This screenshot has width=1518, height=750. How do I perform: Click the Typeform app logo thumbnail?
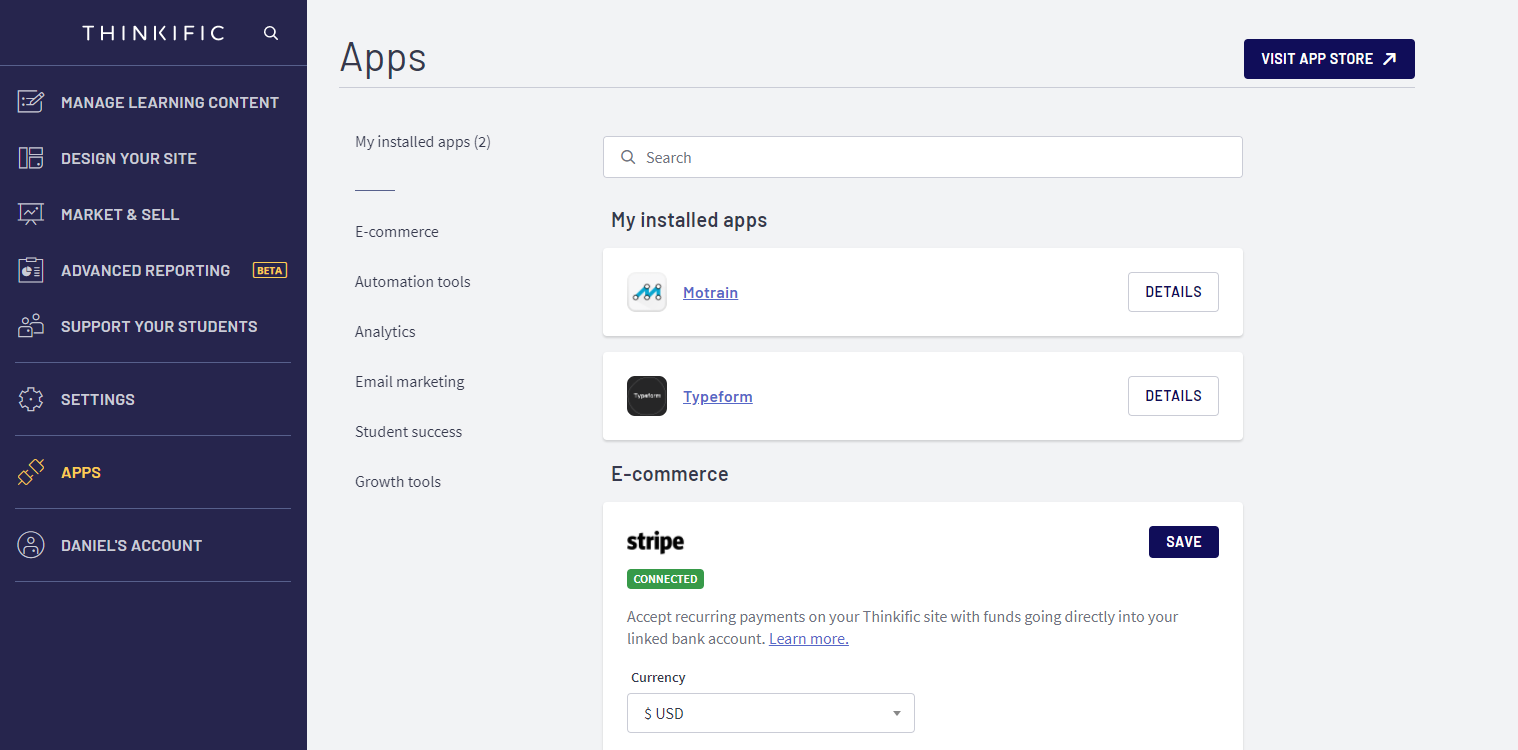(x=647, y=396)
